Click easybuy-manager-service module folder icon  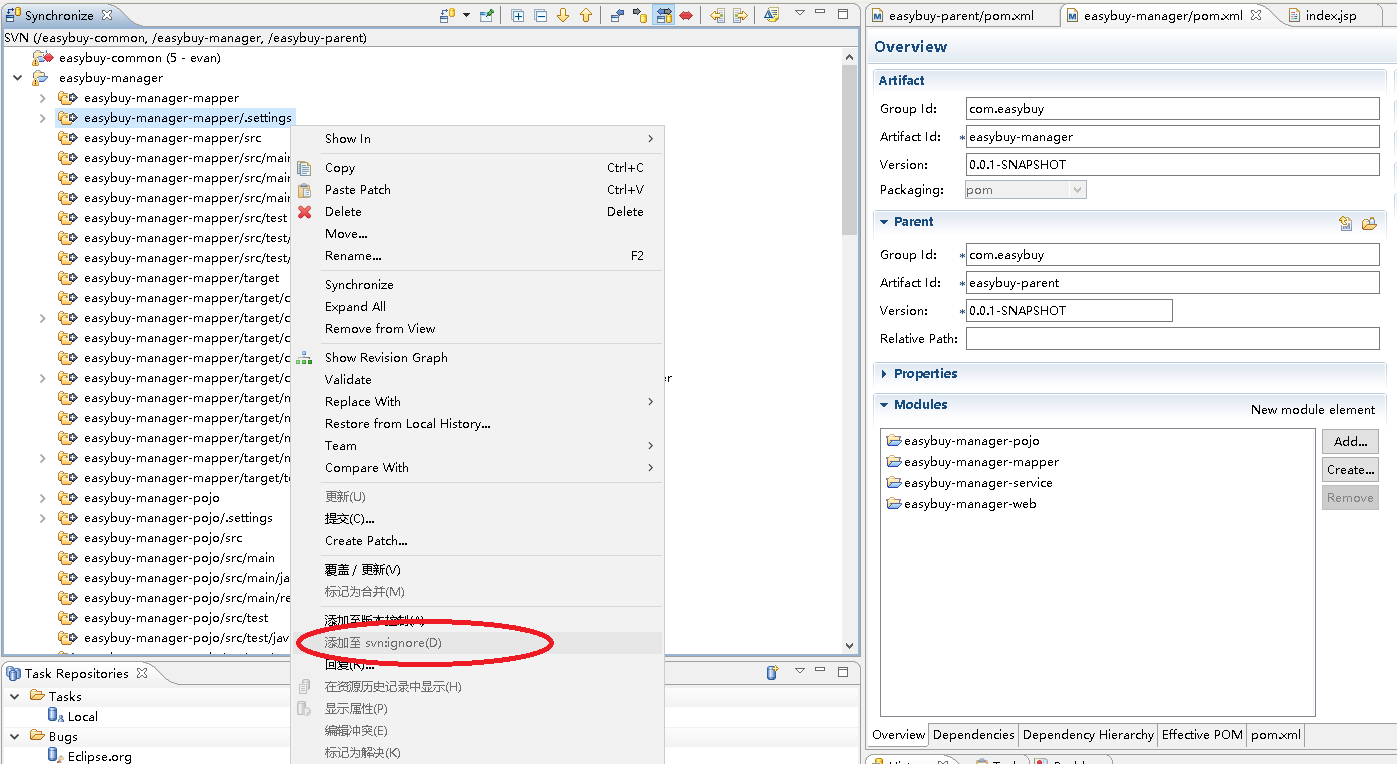[894, 483]
